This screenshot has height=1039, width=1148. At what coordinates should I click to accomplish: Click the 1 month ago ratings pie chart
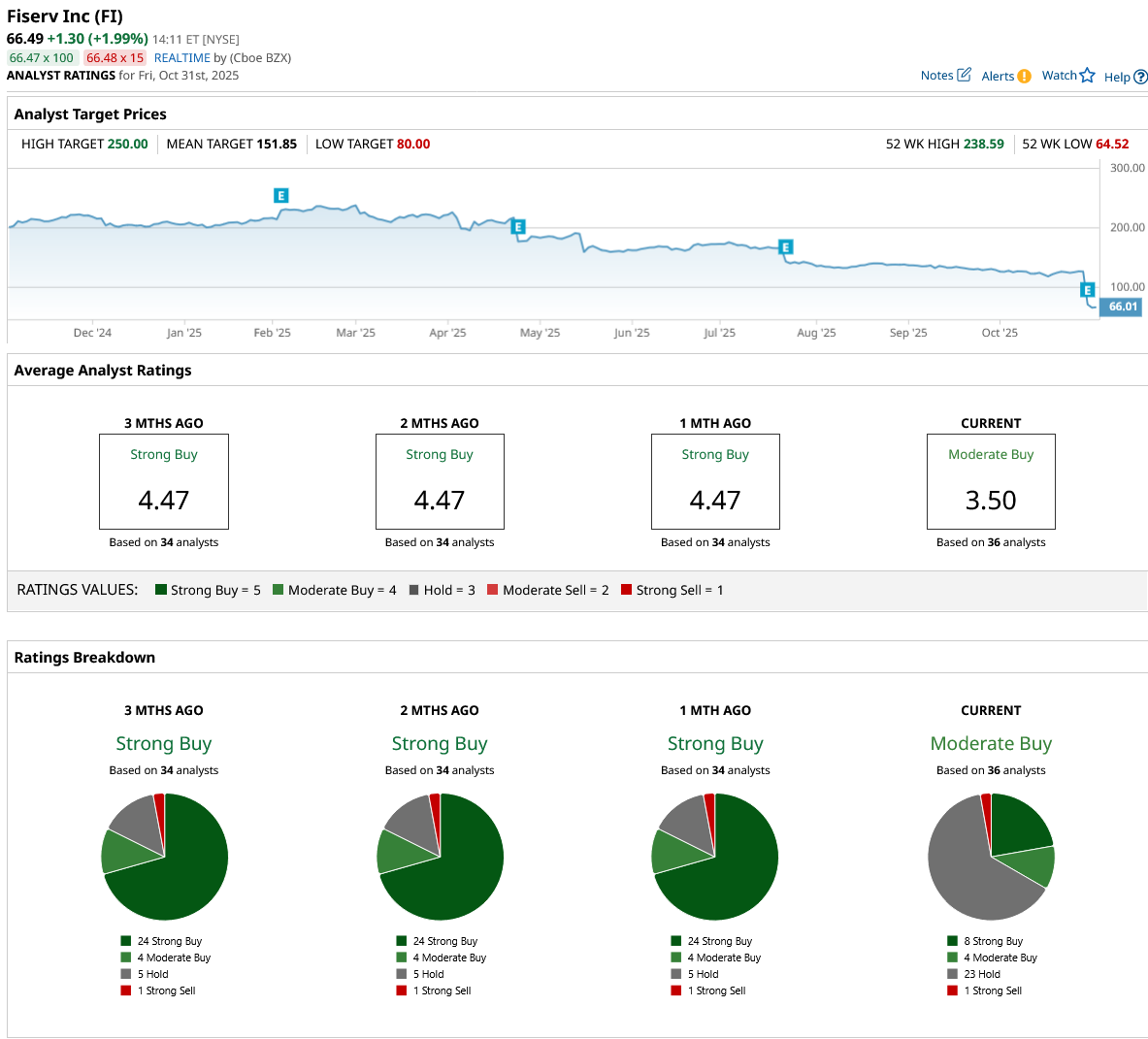(715, 857)
